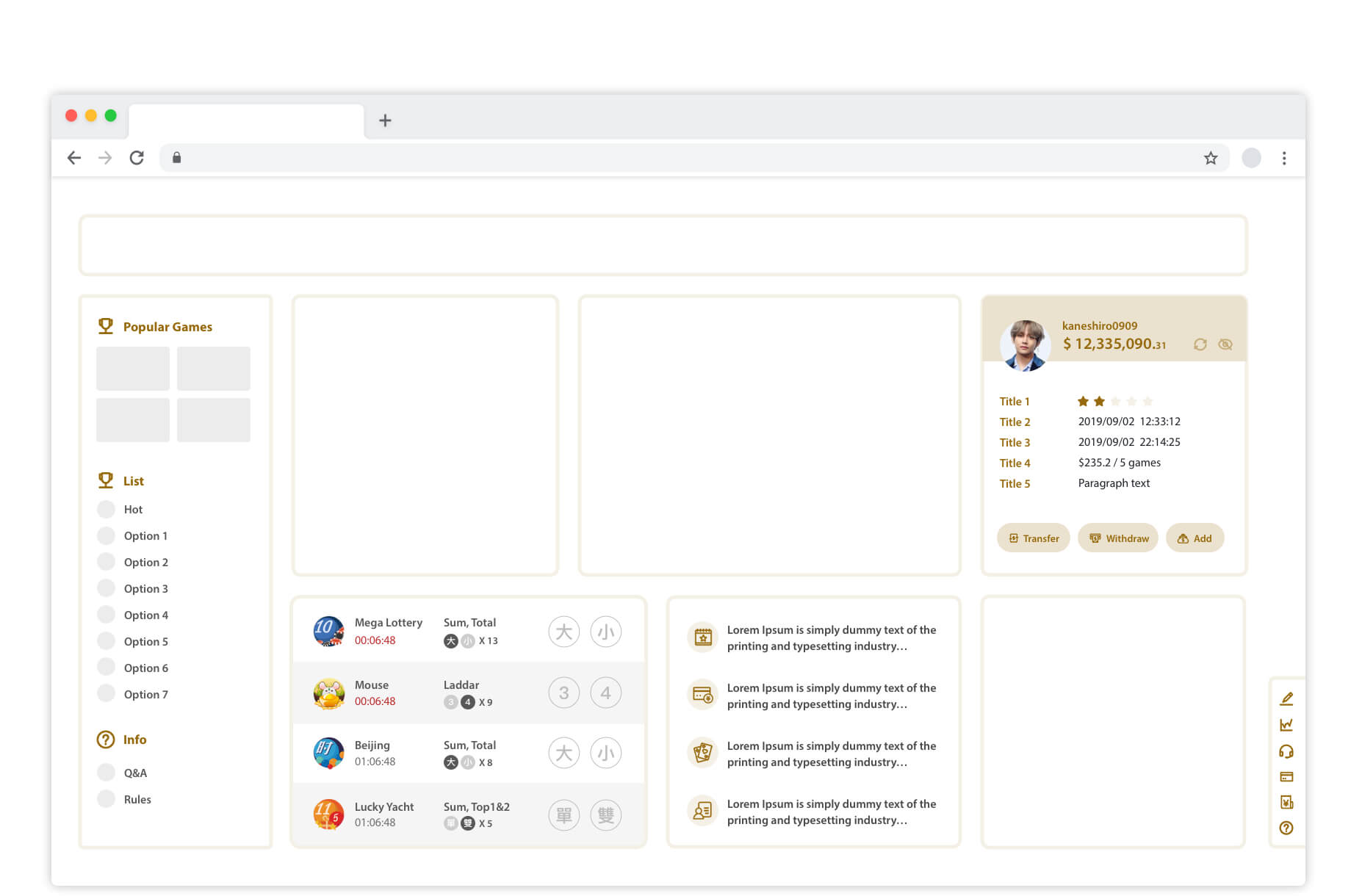
Task: Choose 3 in the Mouse row
Action: (x=564, y=693)
